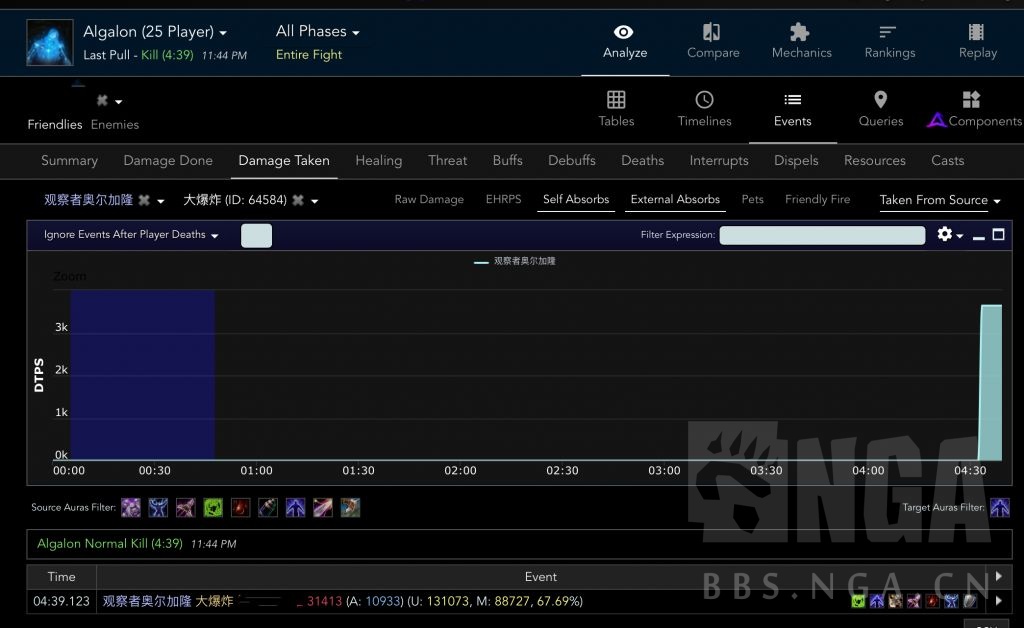The width and height of the screenshot is (1024, 628).
Task: Open the Compare view
Action: point(712,41)
